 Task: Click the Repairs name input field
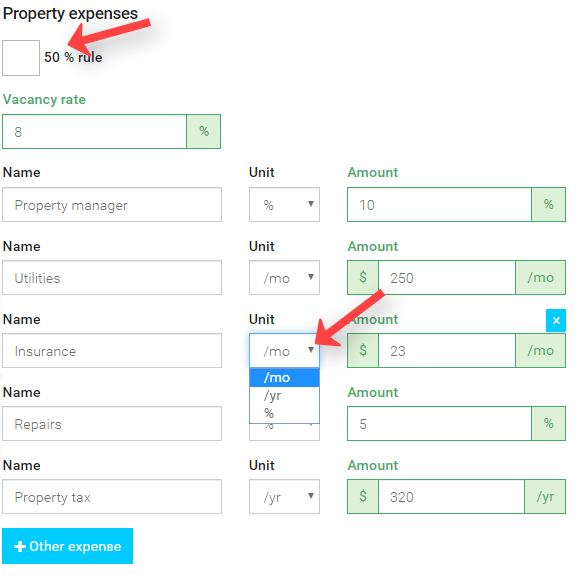click(112, 423)
